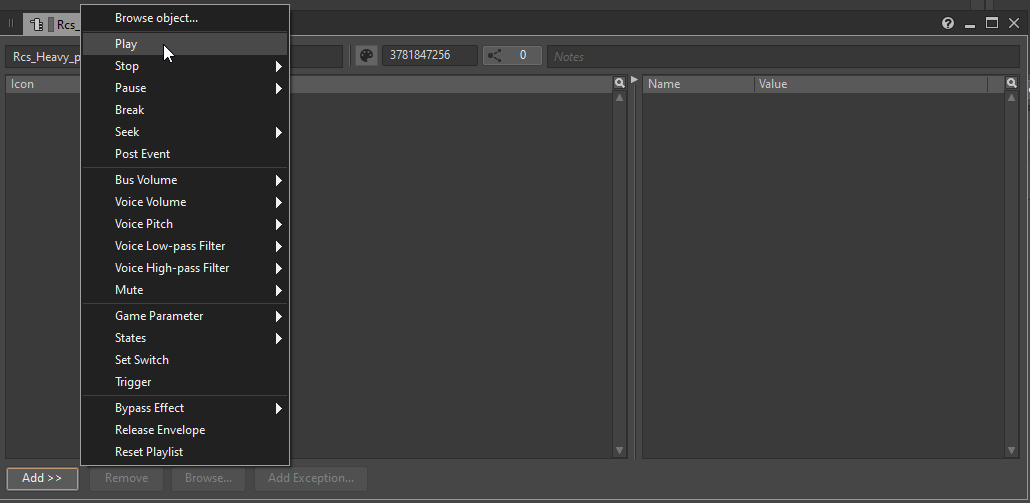The image size is (1030, 503).
Task: Click the color palette icon
Action: (366, 56)
